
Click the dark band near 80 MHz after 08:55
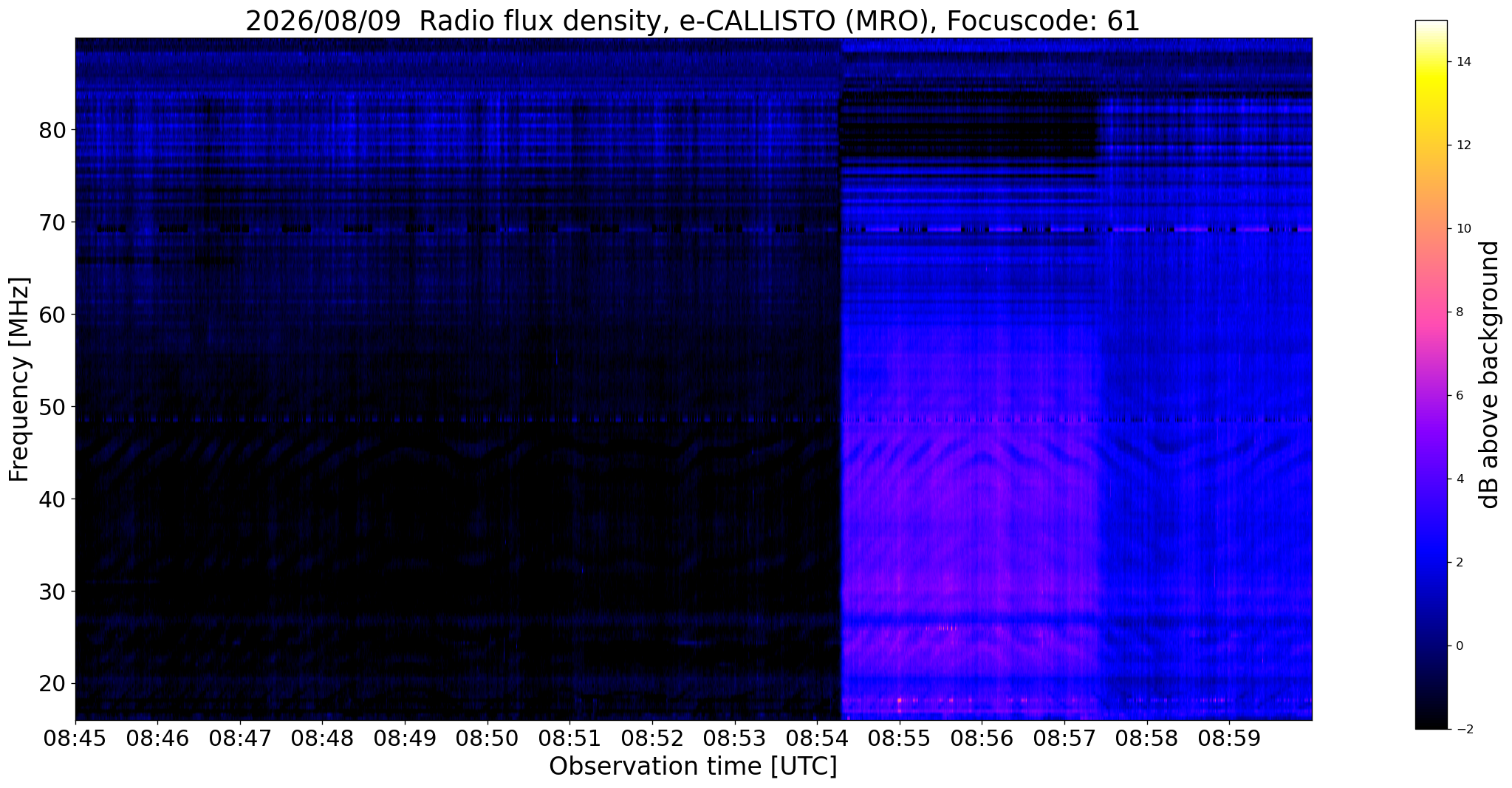point(969,131)
